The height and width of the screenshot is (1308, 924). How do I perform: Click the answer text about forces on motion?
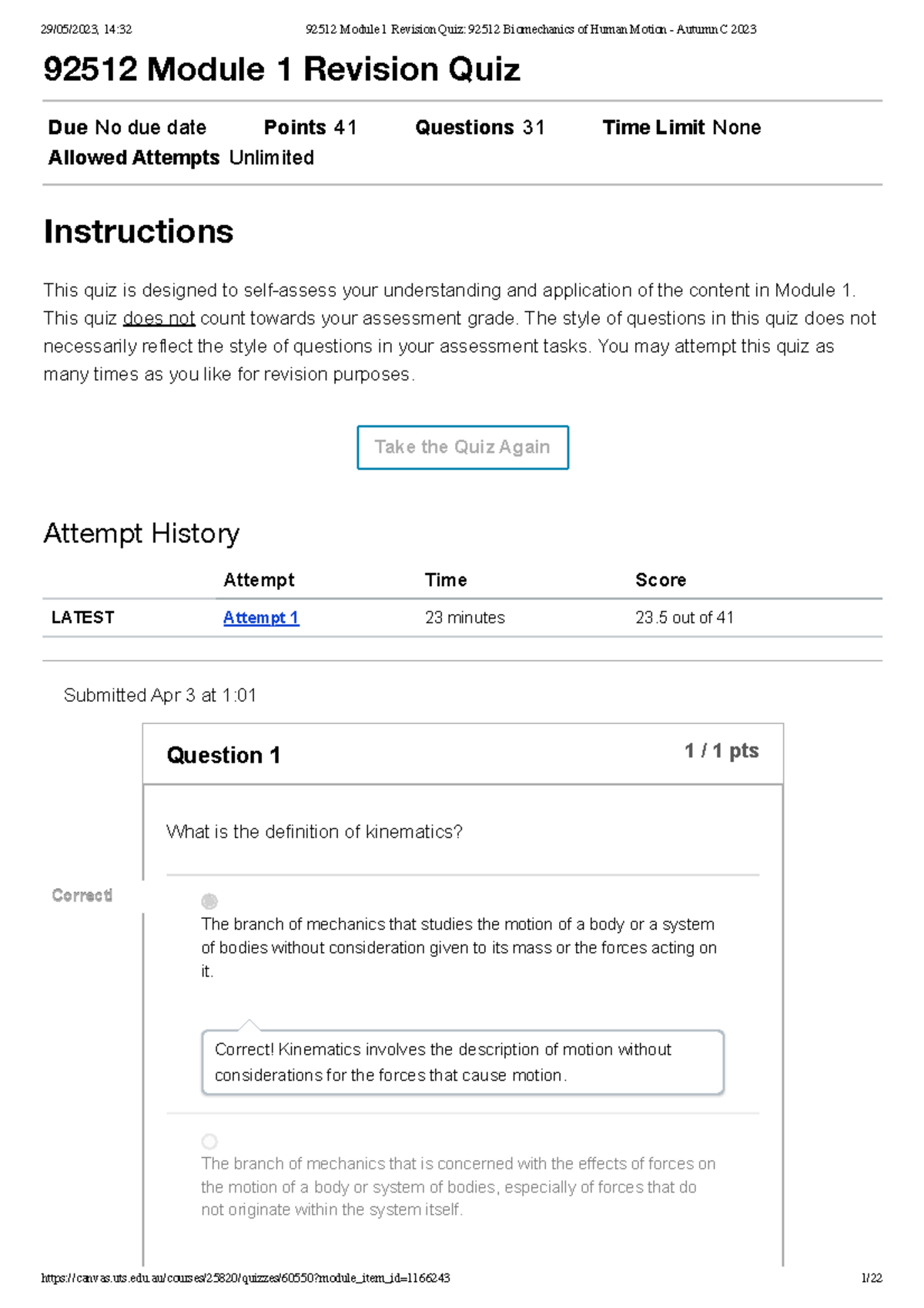pyautogui.click(x=458, y=1186)
